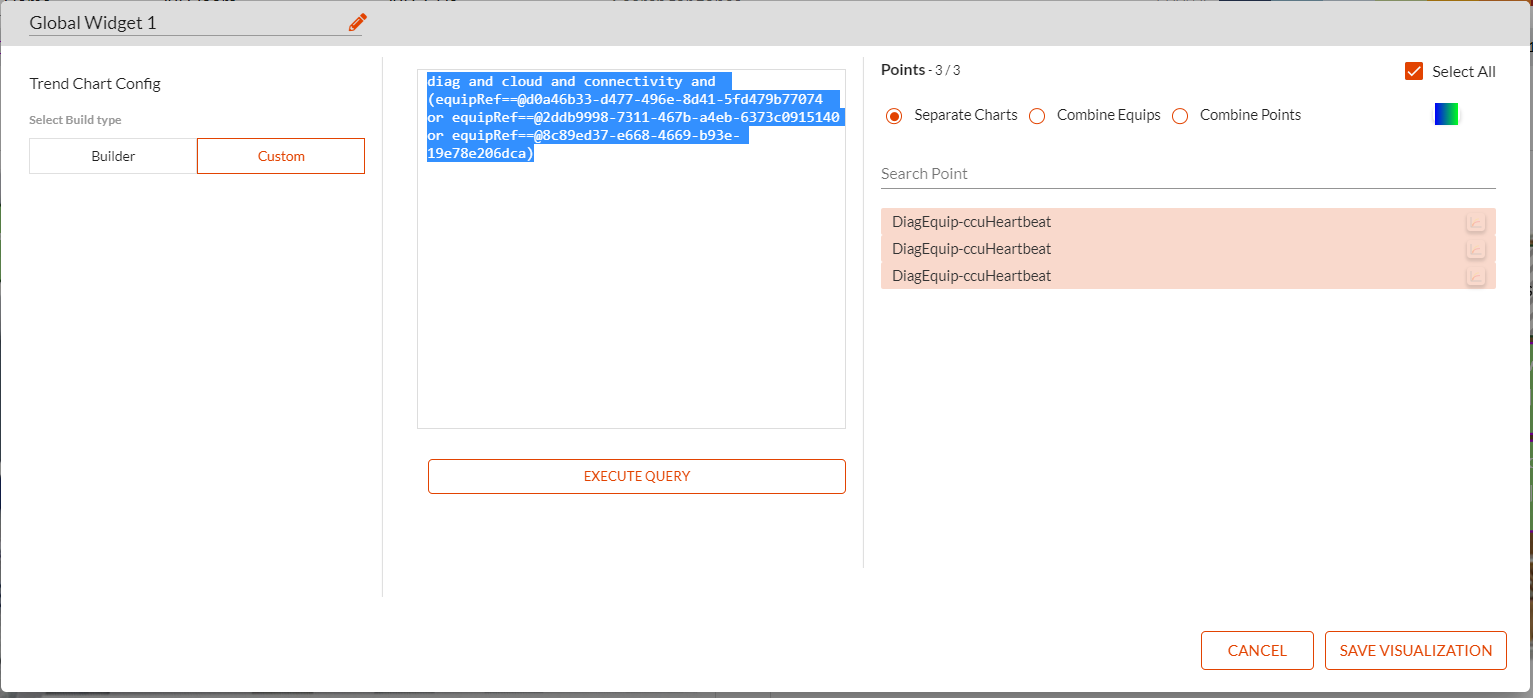The image size is (1533, 698).
Task: Uncheck the Select All checkbox
Action: 1414,71
